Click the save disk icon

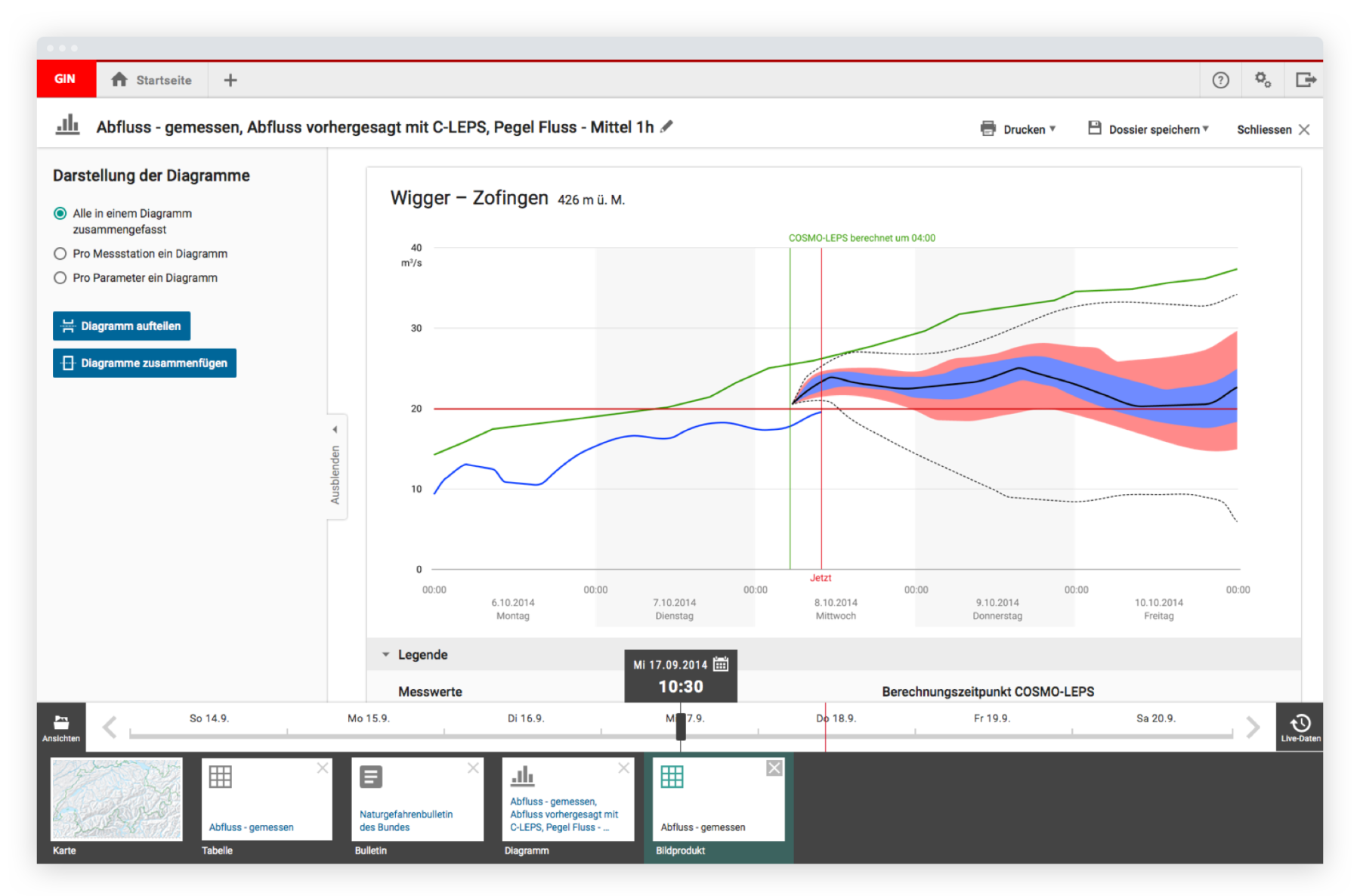click(x=1094, y=128)
